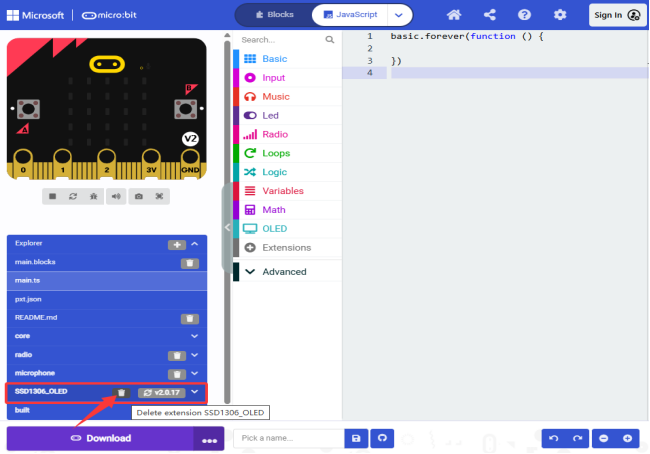Switch to the Blocks editor tab
Screen dimensions: 650x454
pos(274,15)
